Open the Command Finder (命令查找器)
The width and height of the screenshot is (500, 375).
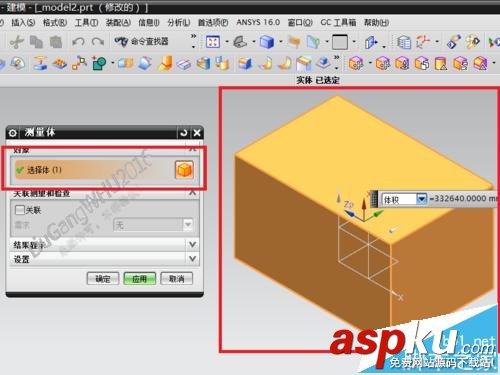pos(142,42)
